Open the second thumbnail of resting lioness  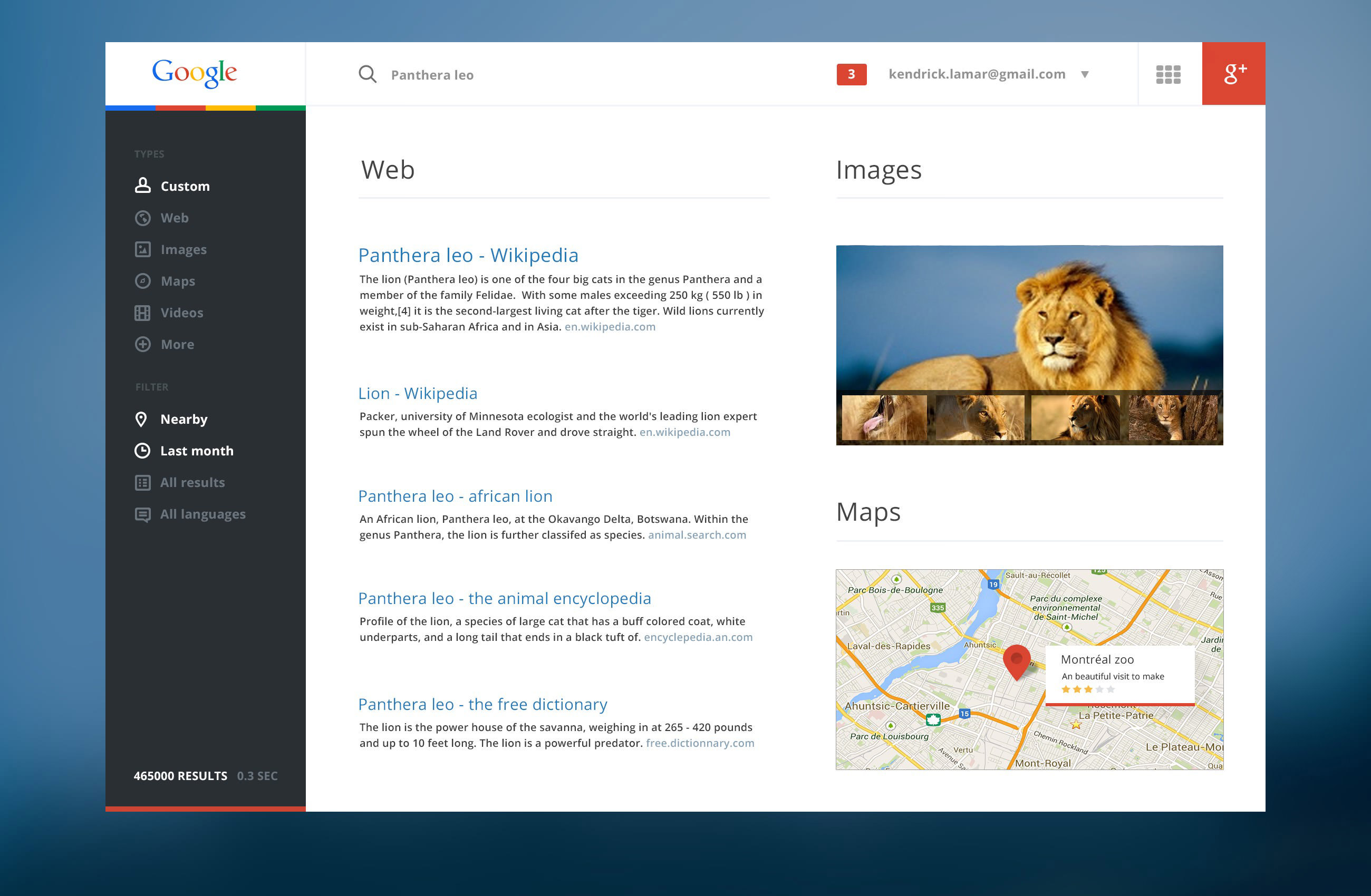pyautogui.click(x=979, y=417)
